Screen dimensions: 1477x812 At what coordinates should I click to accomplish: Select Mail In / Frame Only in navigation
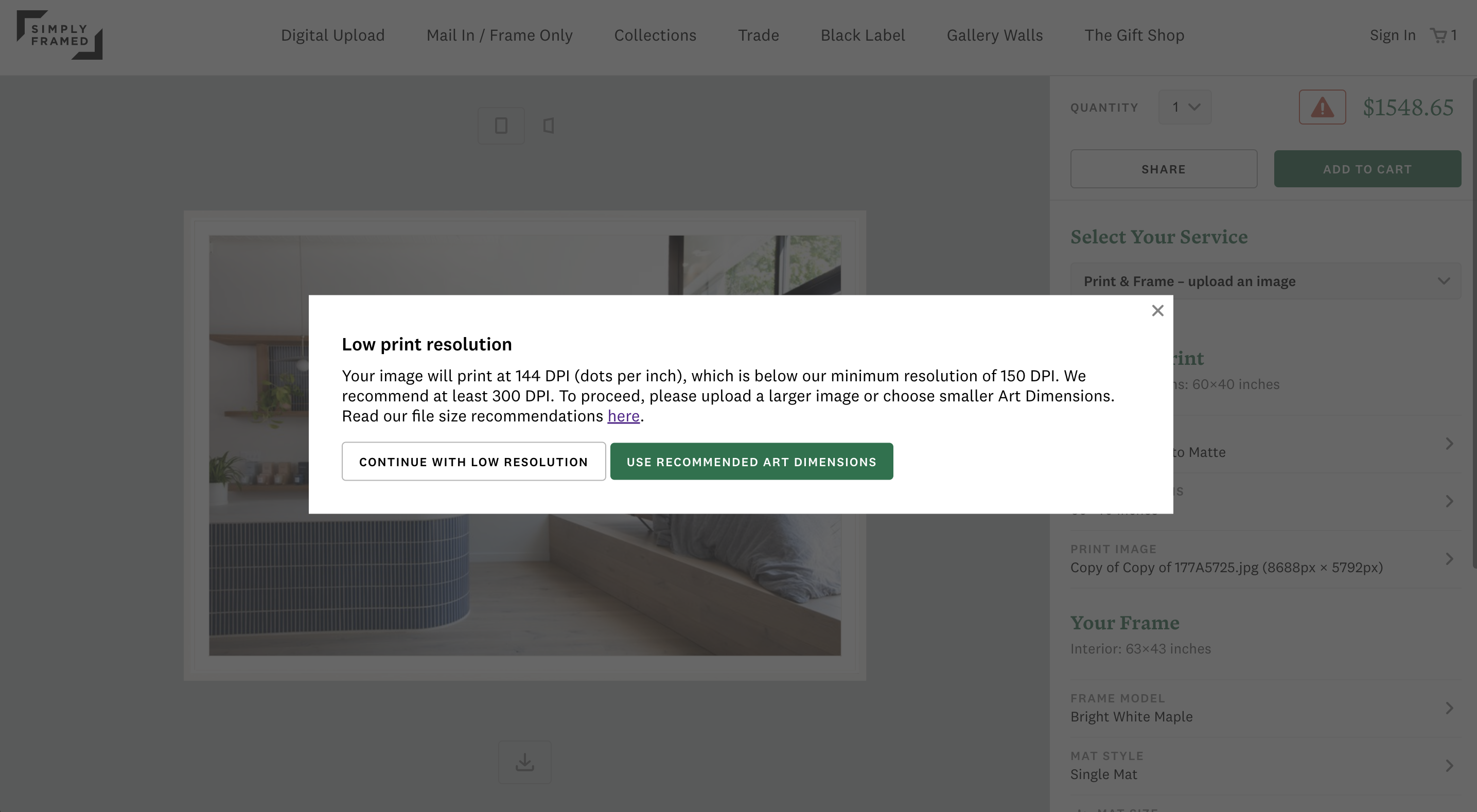pos(499,35)
